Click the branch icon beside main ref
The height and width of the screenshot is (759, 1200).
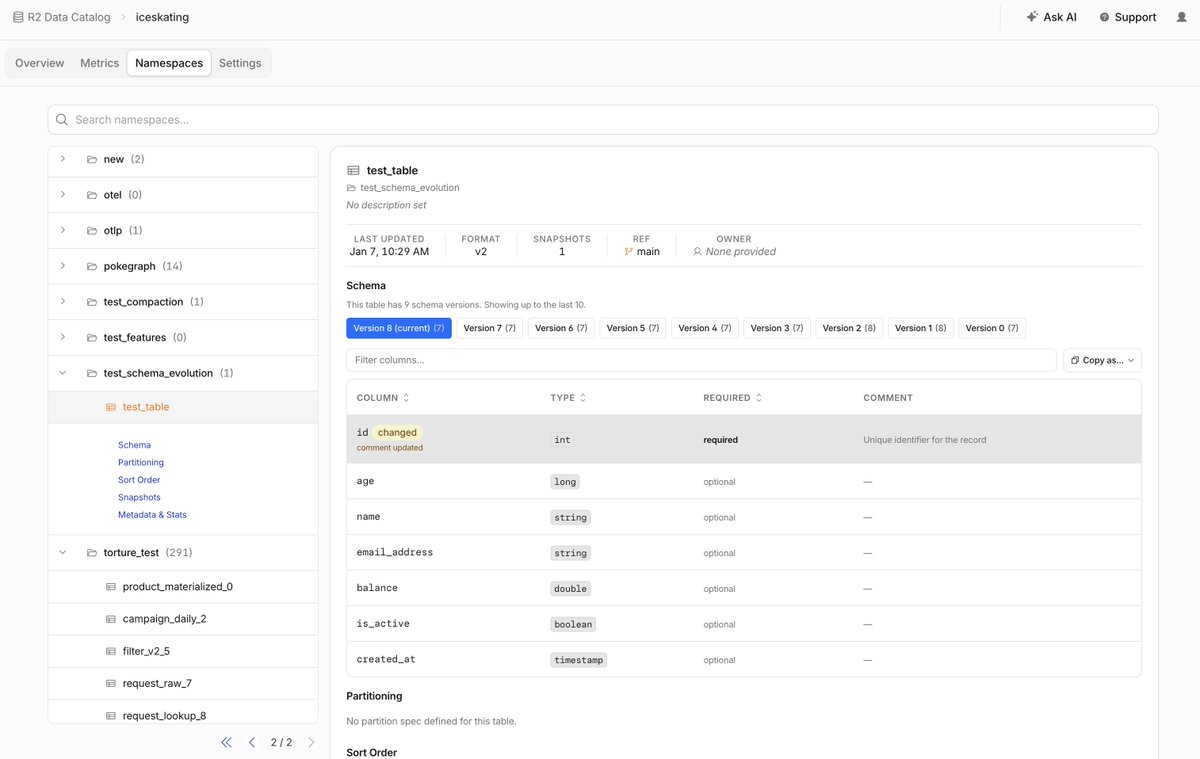(x=629, y=252)
